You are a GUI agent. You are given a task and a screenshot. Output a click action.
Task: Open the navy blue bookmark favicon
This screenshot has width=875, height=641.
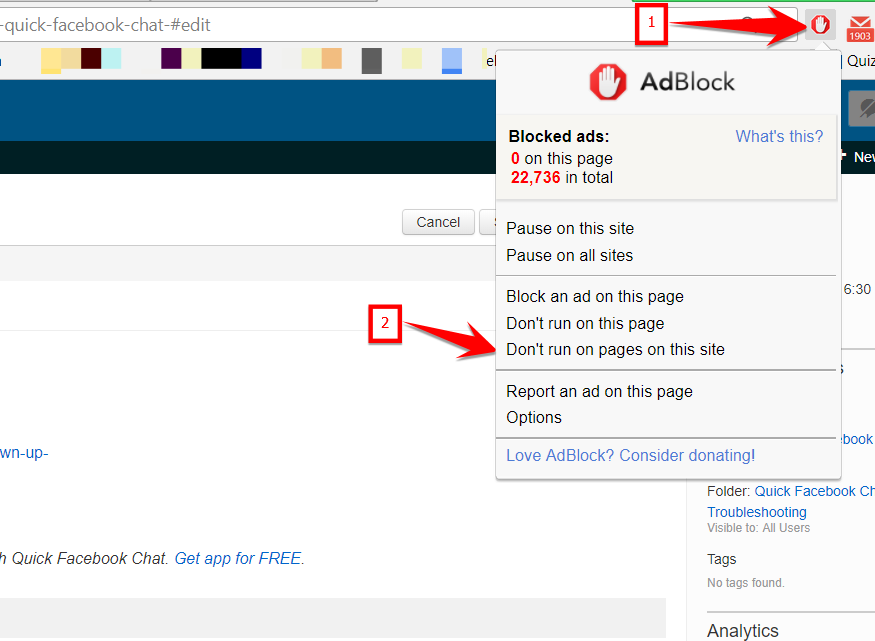click(250, 60)
